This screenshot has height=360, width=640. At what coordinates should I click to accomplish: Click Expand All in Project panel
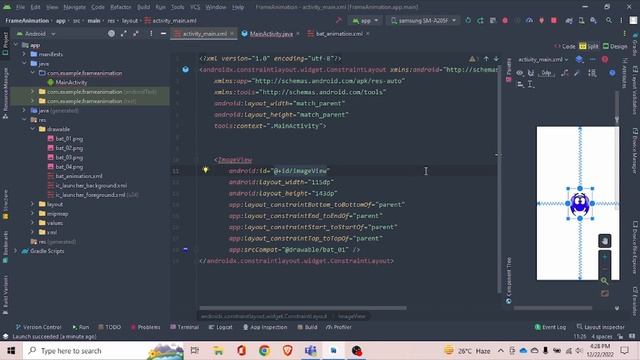coord(123,34)
